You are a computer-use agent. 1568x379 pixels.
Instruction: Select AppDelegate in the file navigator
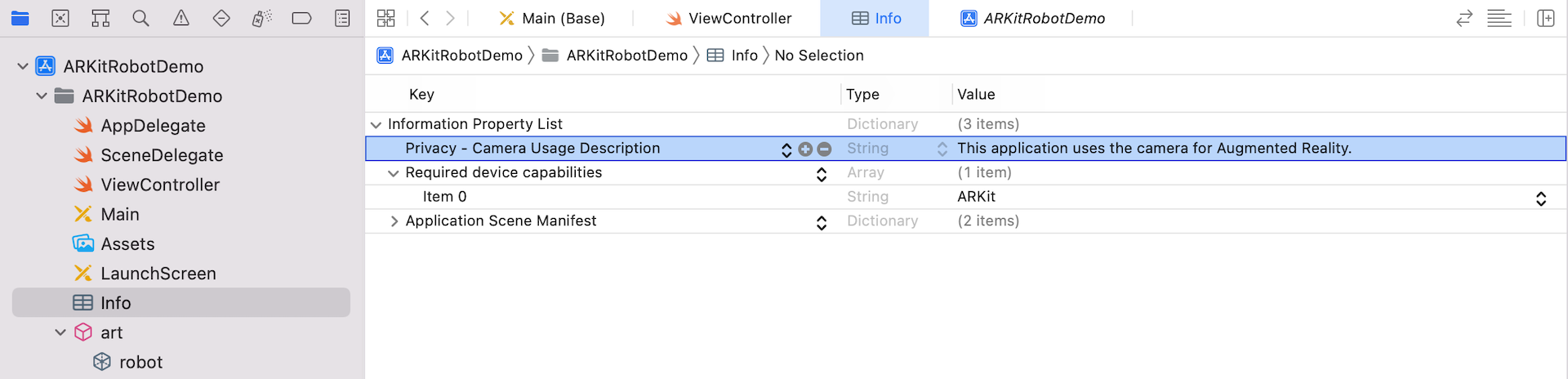coord(153,126)
